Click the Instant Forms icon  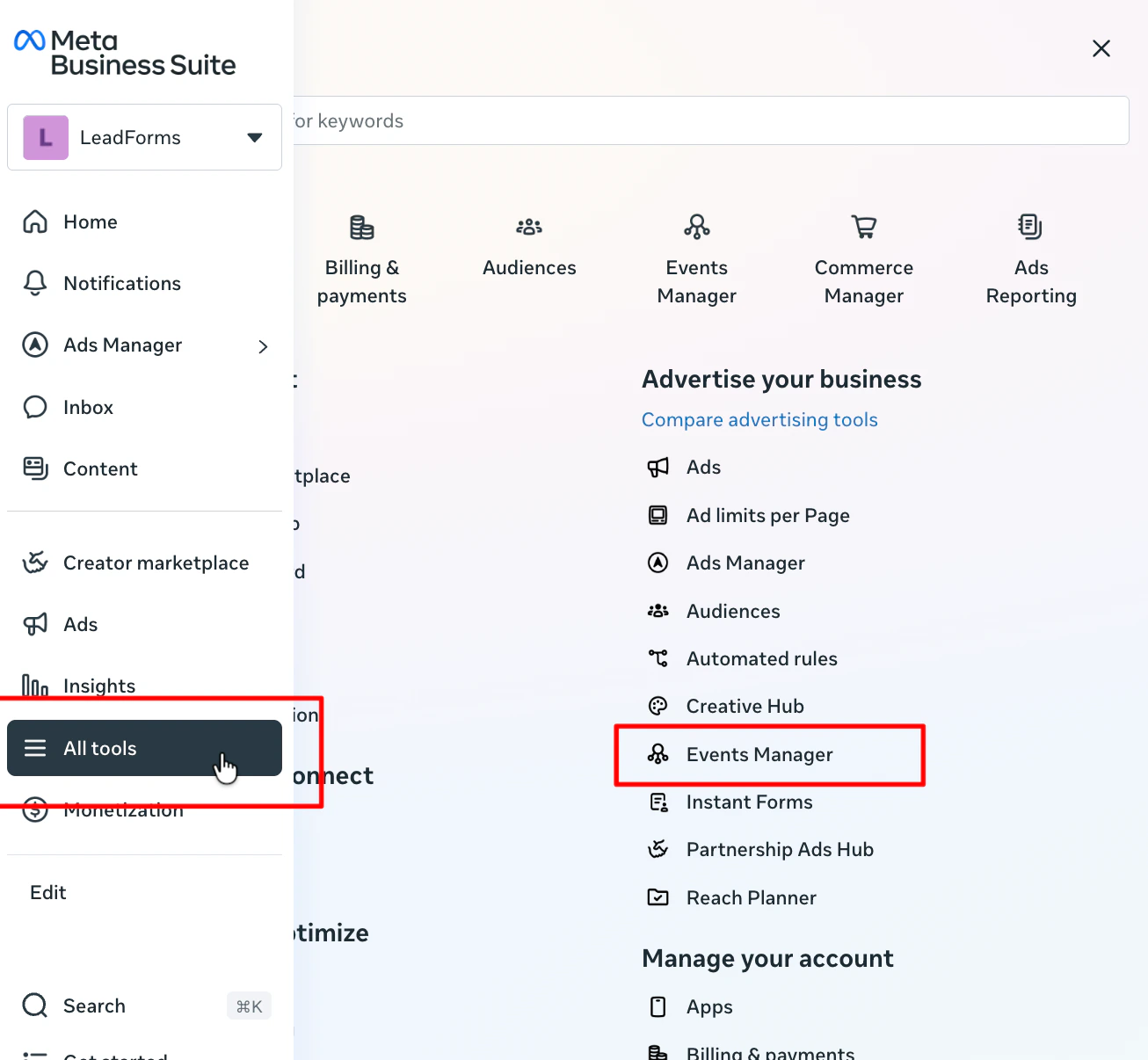(658, 802)
